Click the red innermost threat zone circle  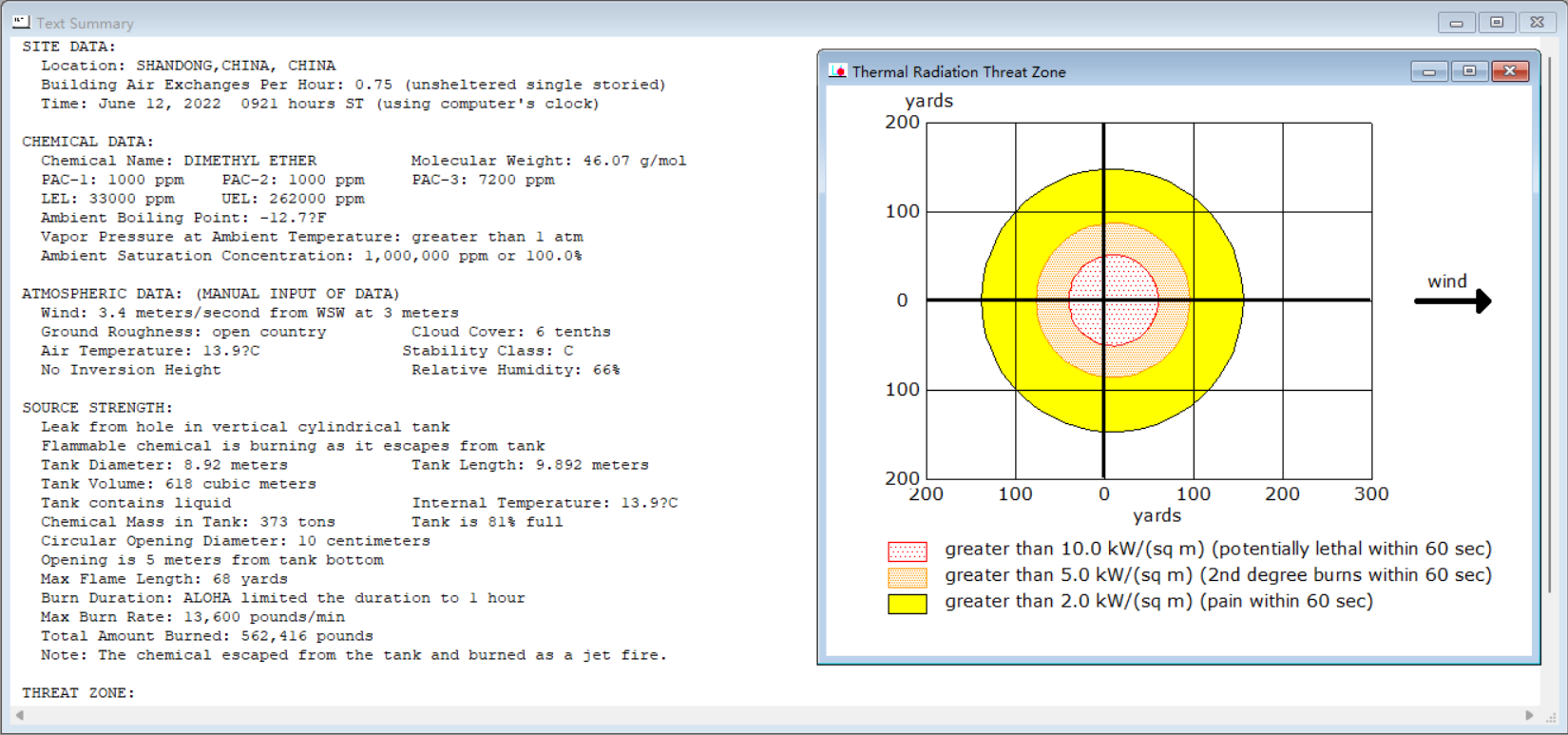(x=1113, y=300)
